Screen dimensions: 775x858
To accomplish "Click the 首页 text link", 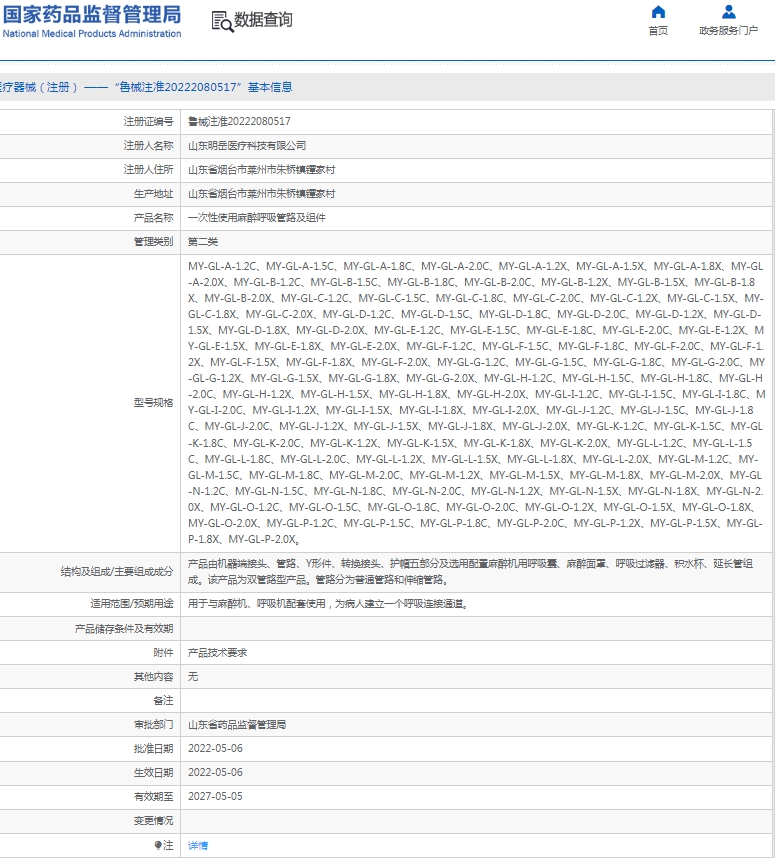I will (658, 31).
